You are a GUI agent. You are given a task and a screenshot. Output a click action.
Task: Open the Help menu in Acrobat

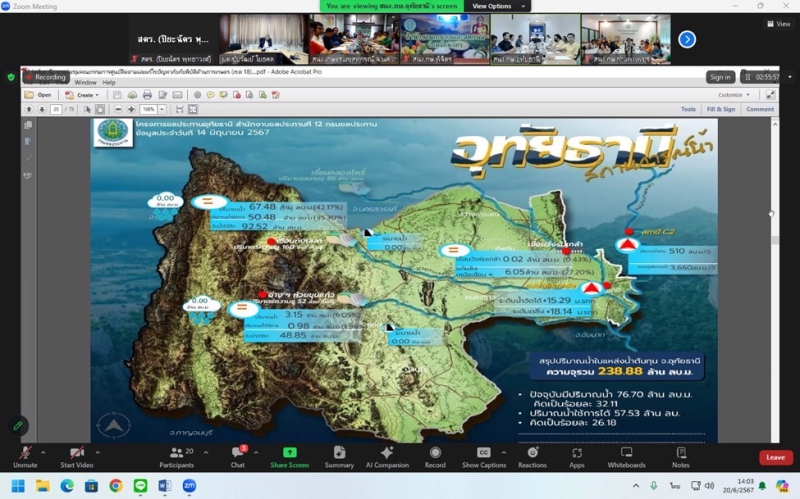point(109,82)
